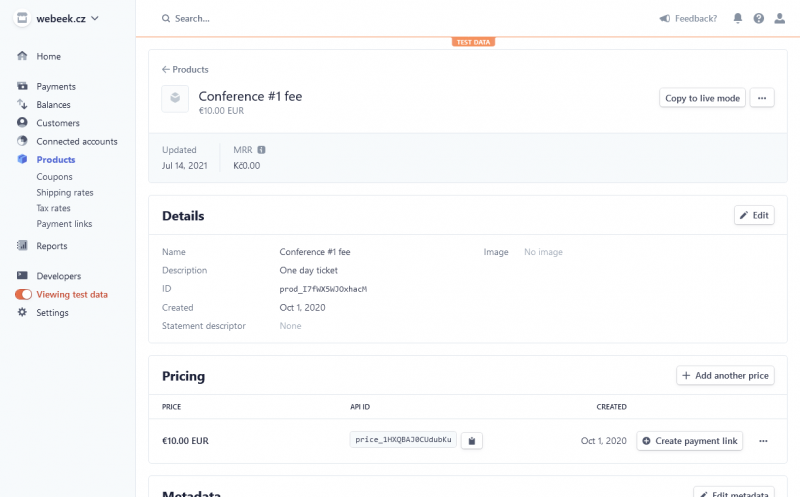Open Home in the sidebar

click(48, 56)
